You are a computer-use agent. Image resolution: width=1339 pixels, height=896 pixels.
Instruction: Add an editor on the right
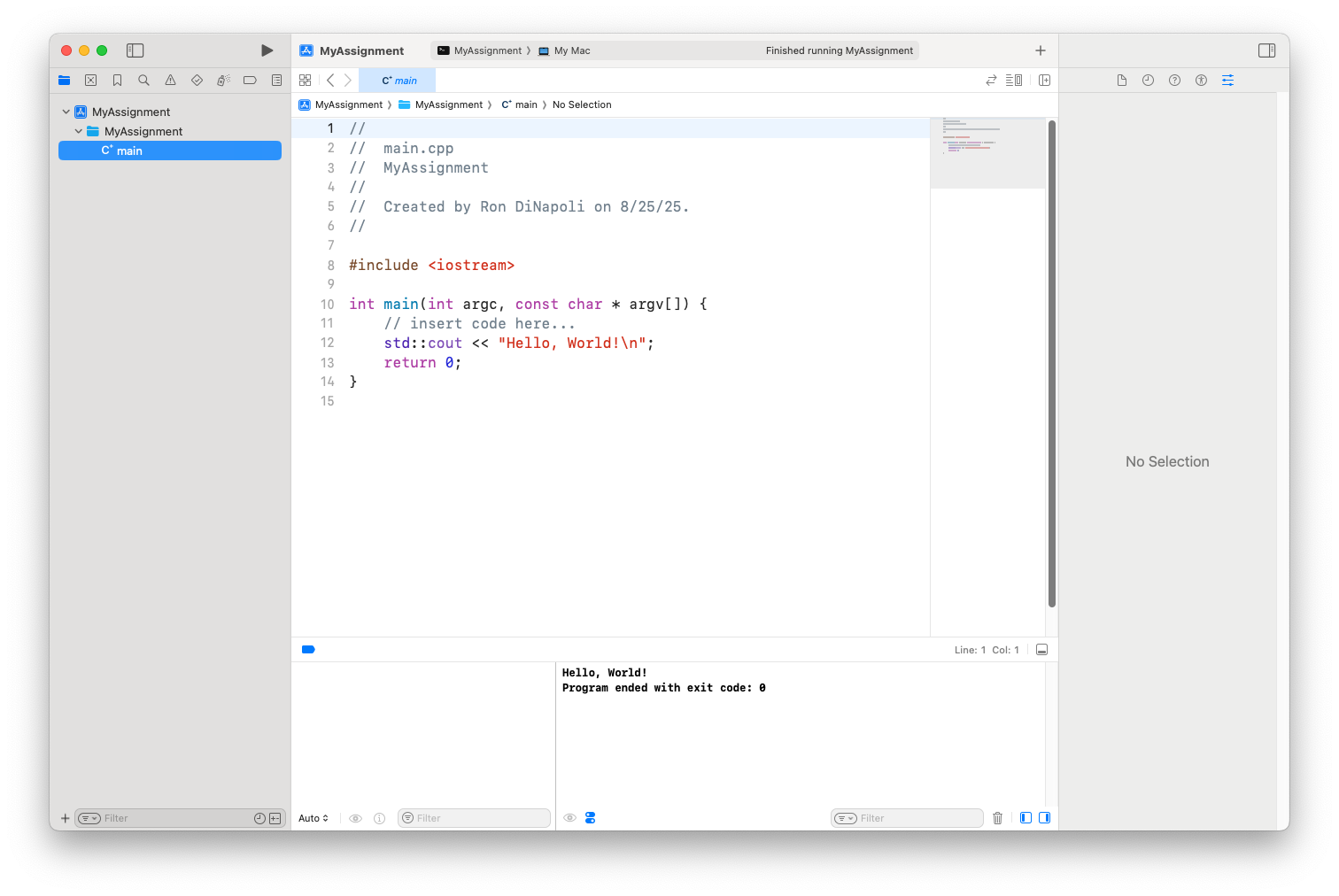tap(1044, 80)
